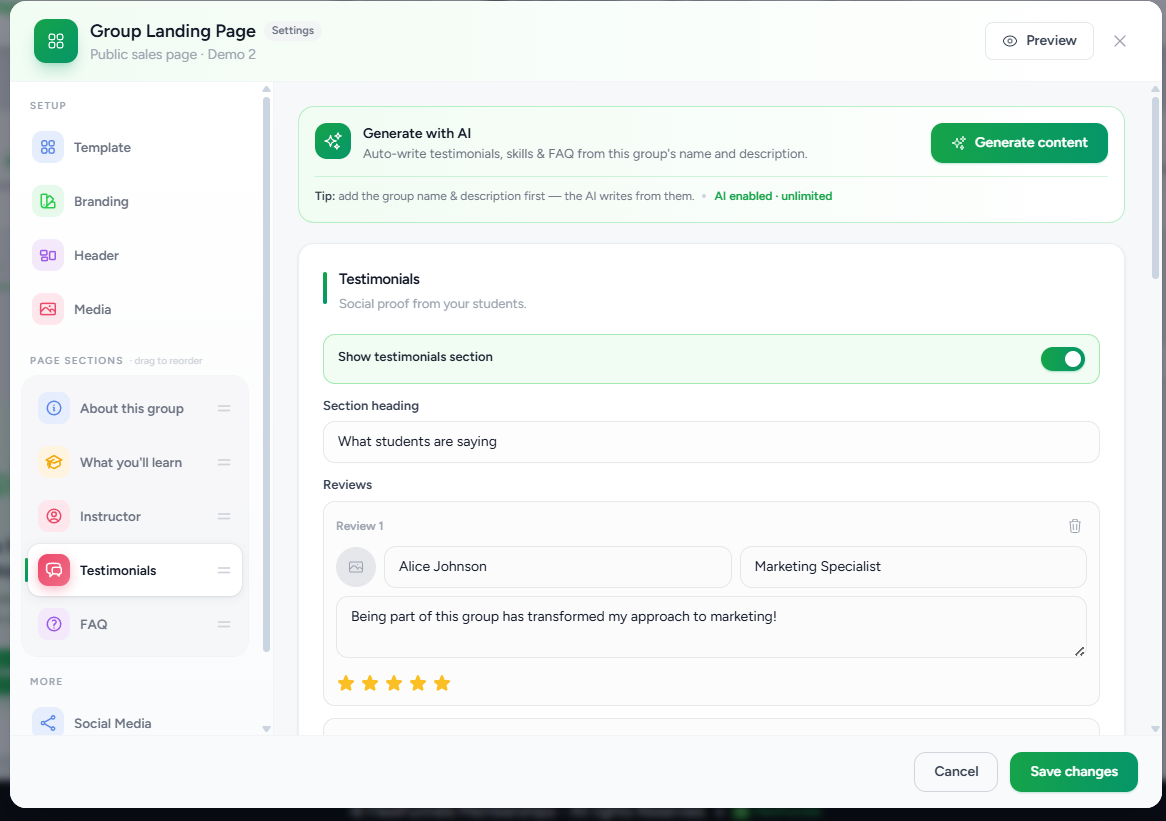
Task: Open the Header setup section
Action: pyautogui.click(x=137, y=255)
